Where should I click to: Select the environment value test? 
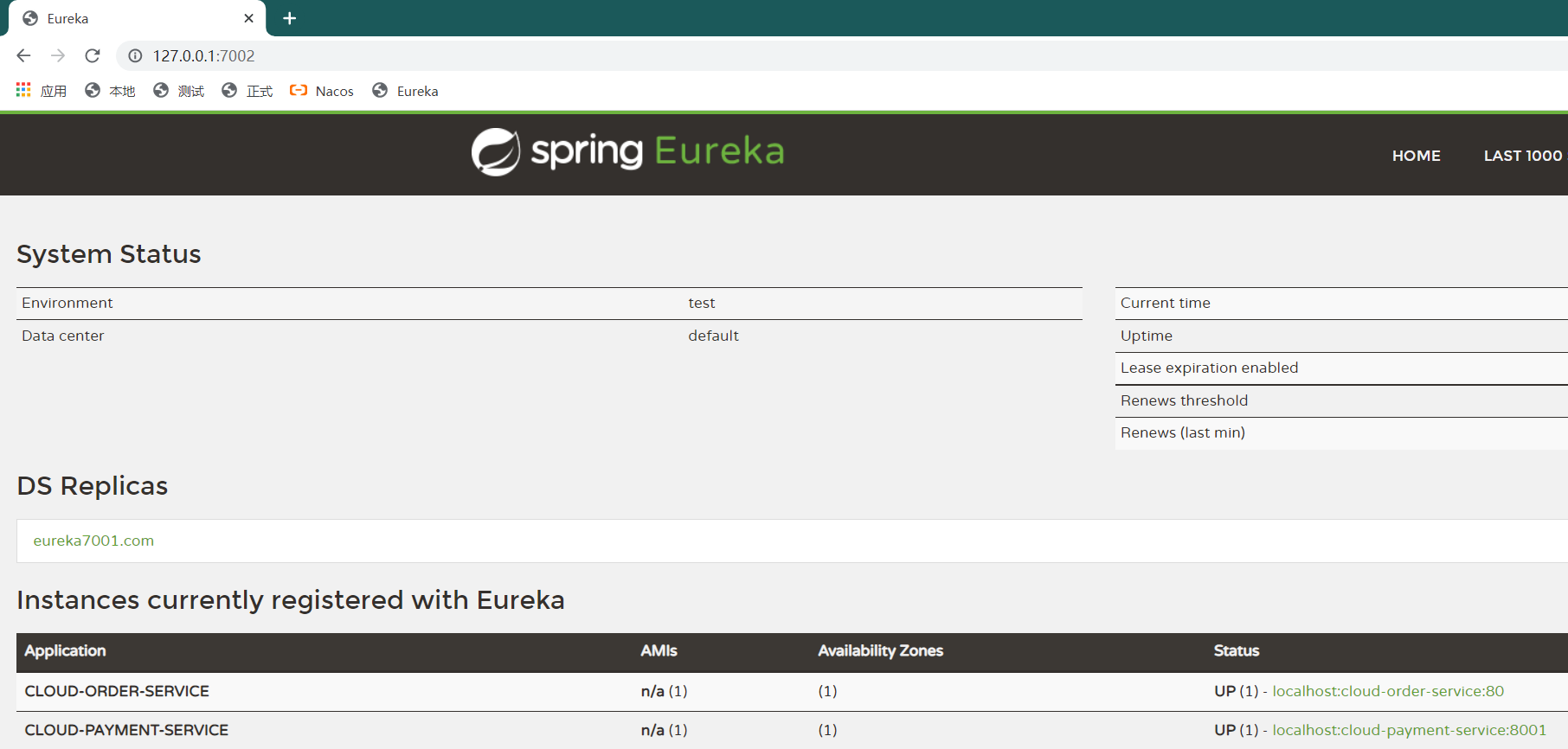(x=702, y=303)
